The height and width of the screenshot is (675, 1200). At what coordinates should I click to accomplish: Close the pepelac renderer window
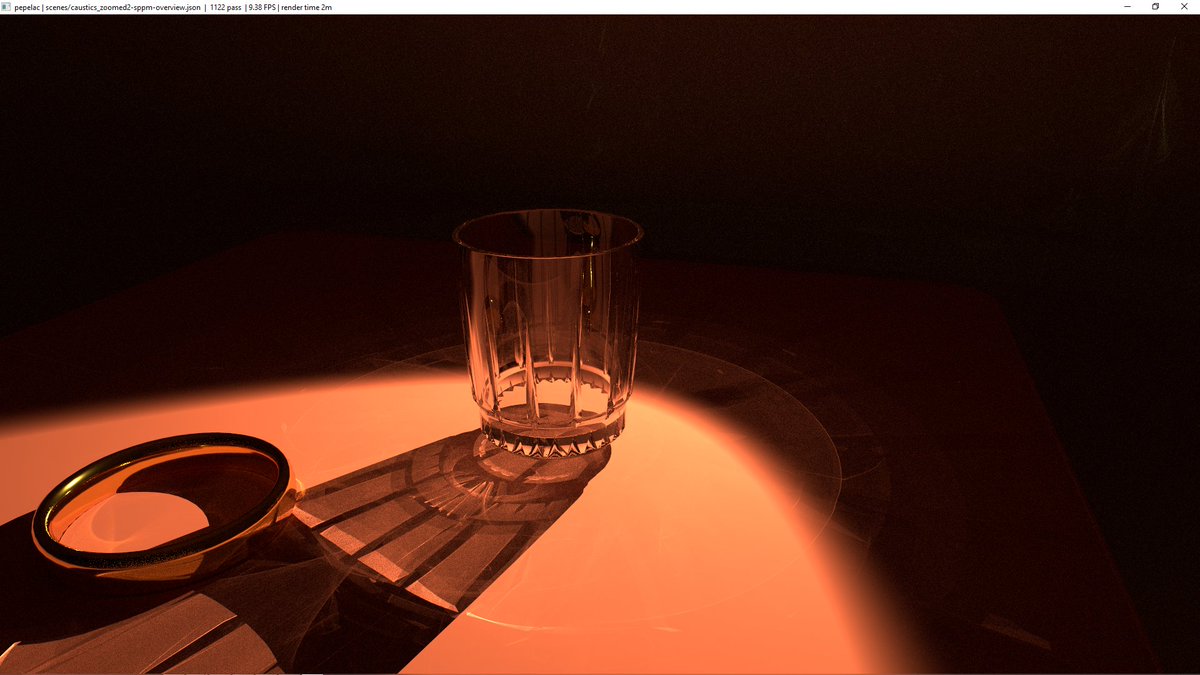1184,6
